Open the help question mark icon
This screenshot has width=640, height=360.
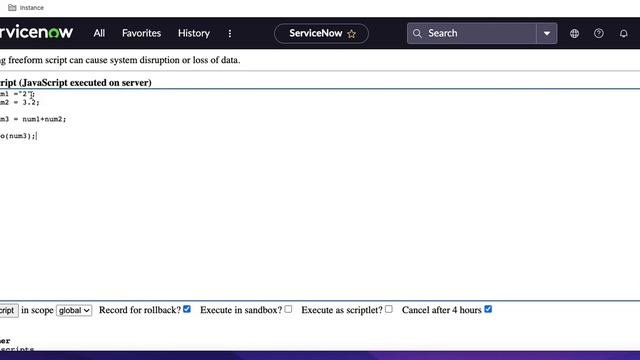click(x=599, y=33)
